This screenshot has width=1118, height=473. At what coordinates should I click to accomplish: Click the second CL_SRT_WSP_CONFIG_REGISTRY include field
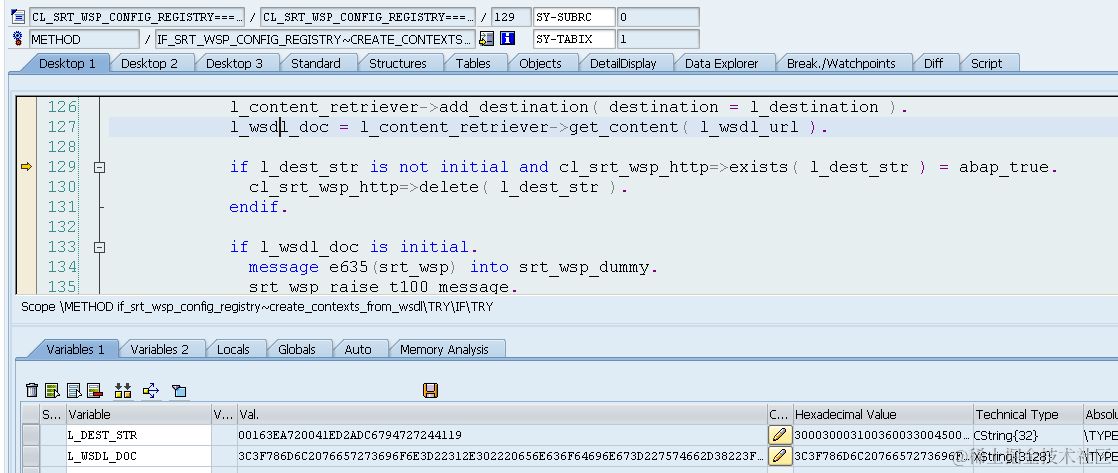click(368, 18)
